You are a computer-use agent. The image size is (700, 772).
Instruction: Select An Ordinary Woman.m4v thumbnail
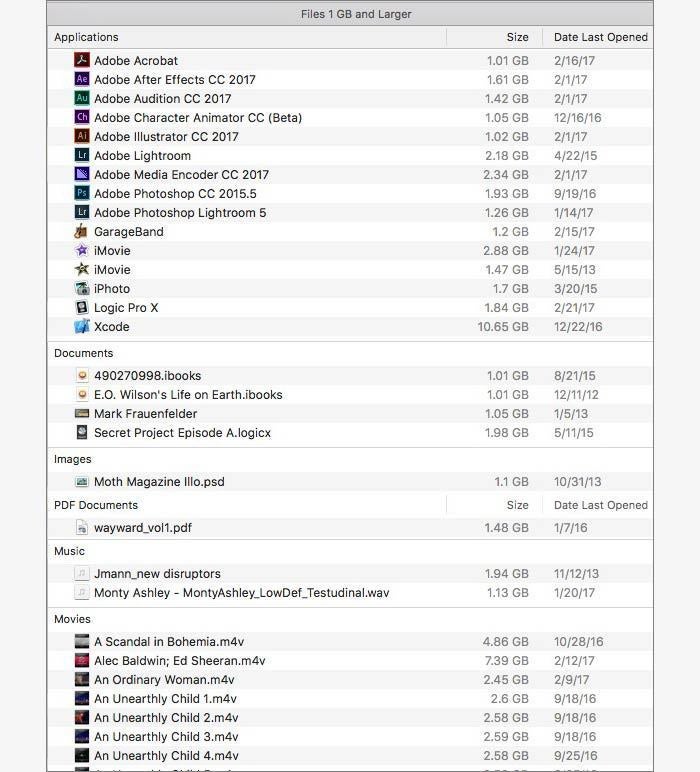pos(82,679)
